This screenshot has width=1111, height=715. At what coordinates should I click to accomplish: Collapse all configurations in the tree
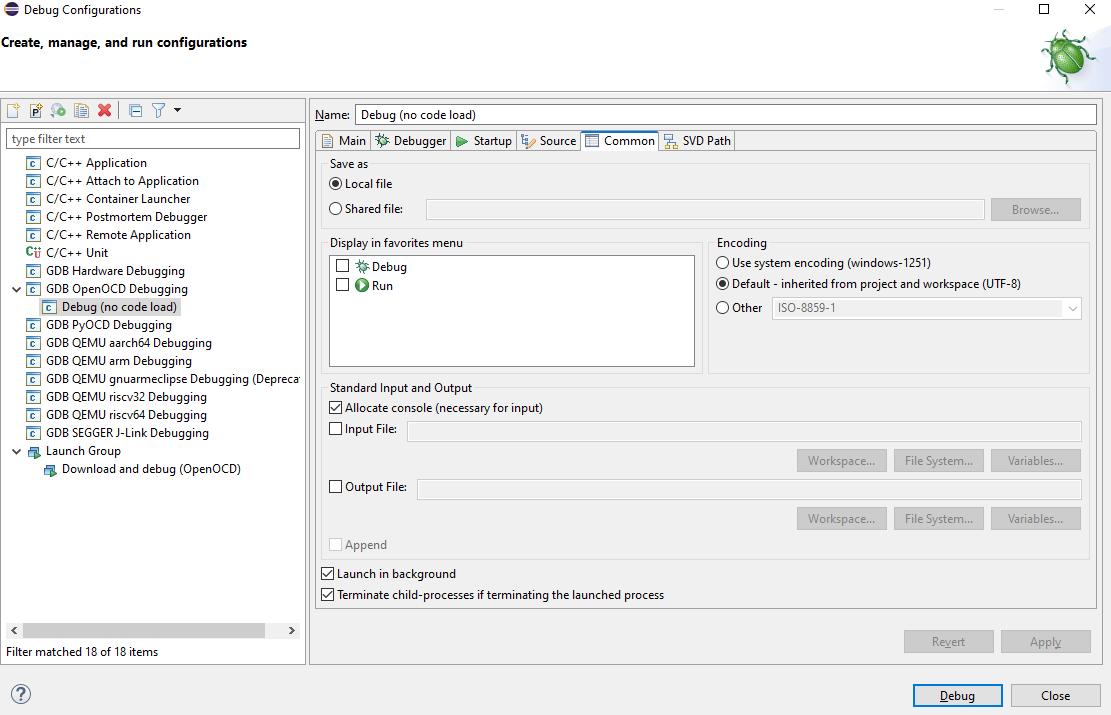[136, 110]
